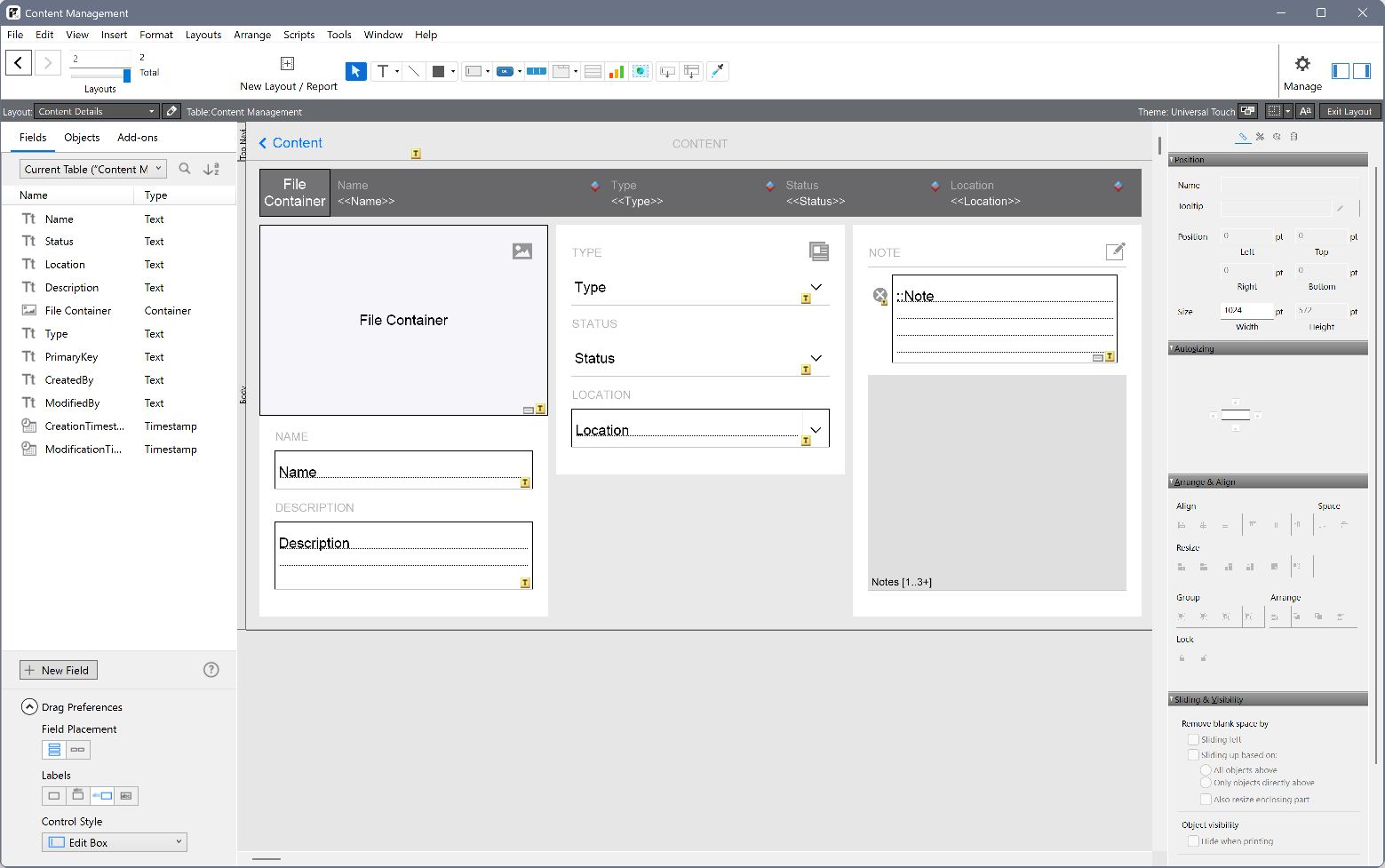Viewport: 1385px width, 868px height.
Task: Open Inspector Data tab icon
Action: click(1293, 137)
